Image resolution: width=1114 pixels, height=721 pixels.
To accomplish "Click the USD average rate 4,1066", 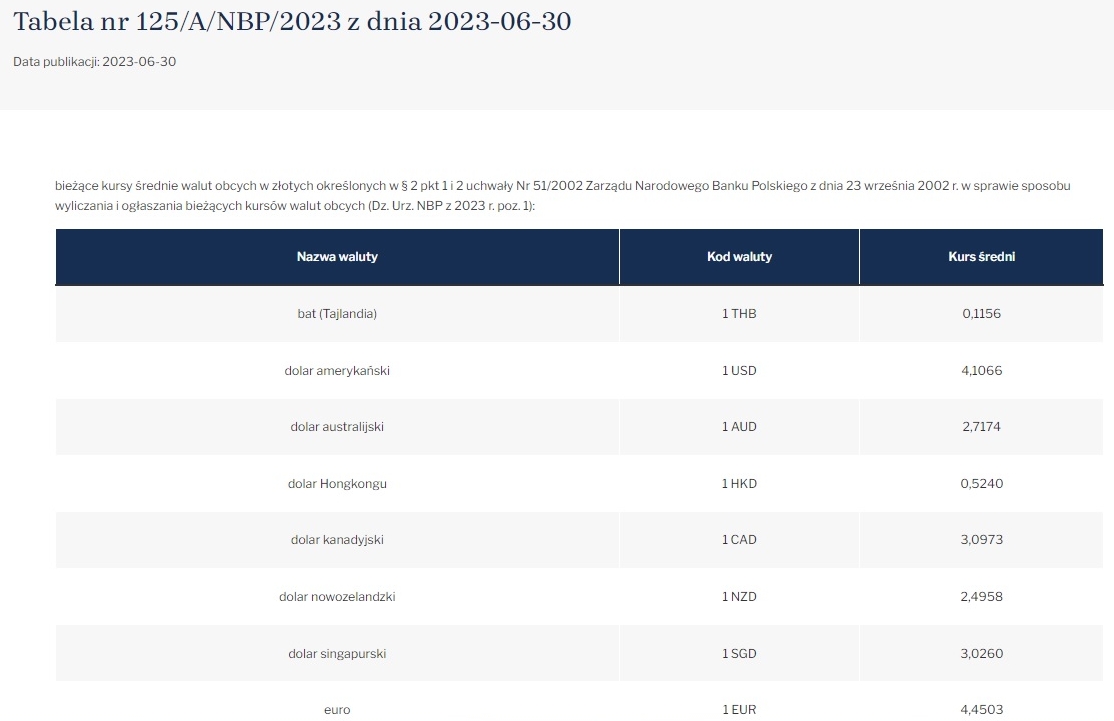I will coord(982,371).
